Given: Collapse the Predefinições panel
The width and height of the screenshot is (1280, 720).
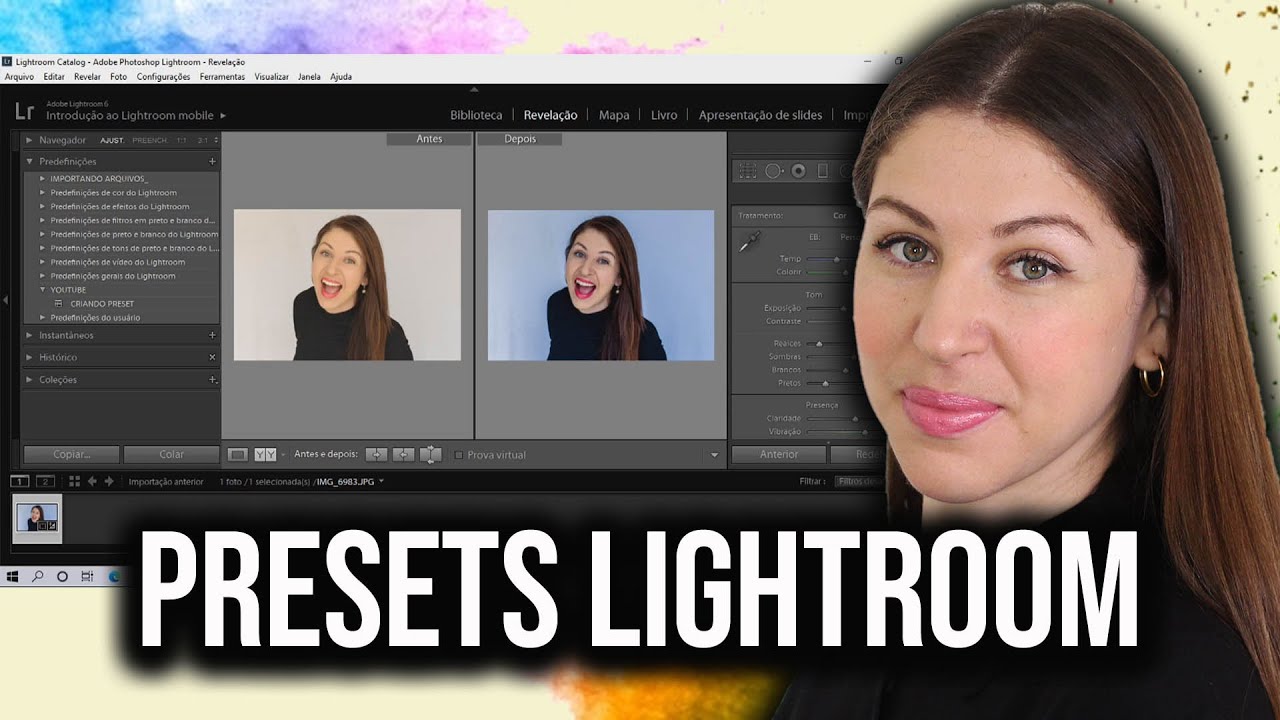Looking at the screenshot, I should [x=29, y=161].
